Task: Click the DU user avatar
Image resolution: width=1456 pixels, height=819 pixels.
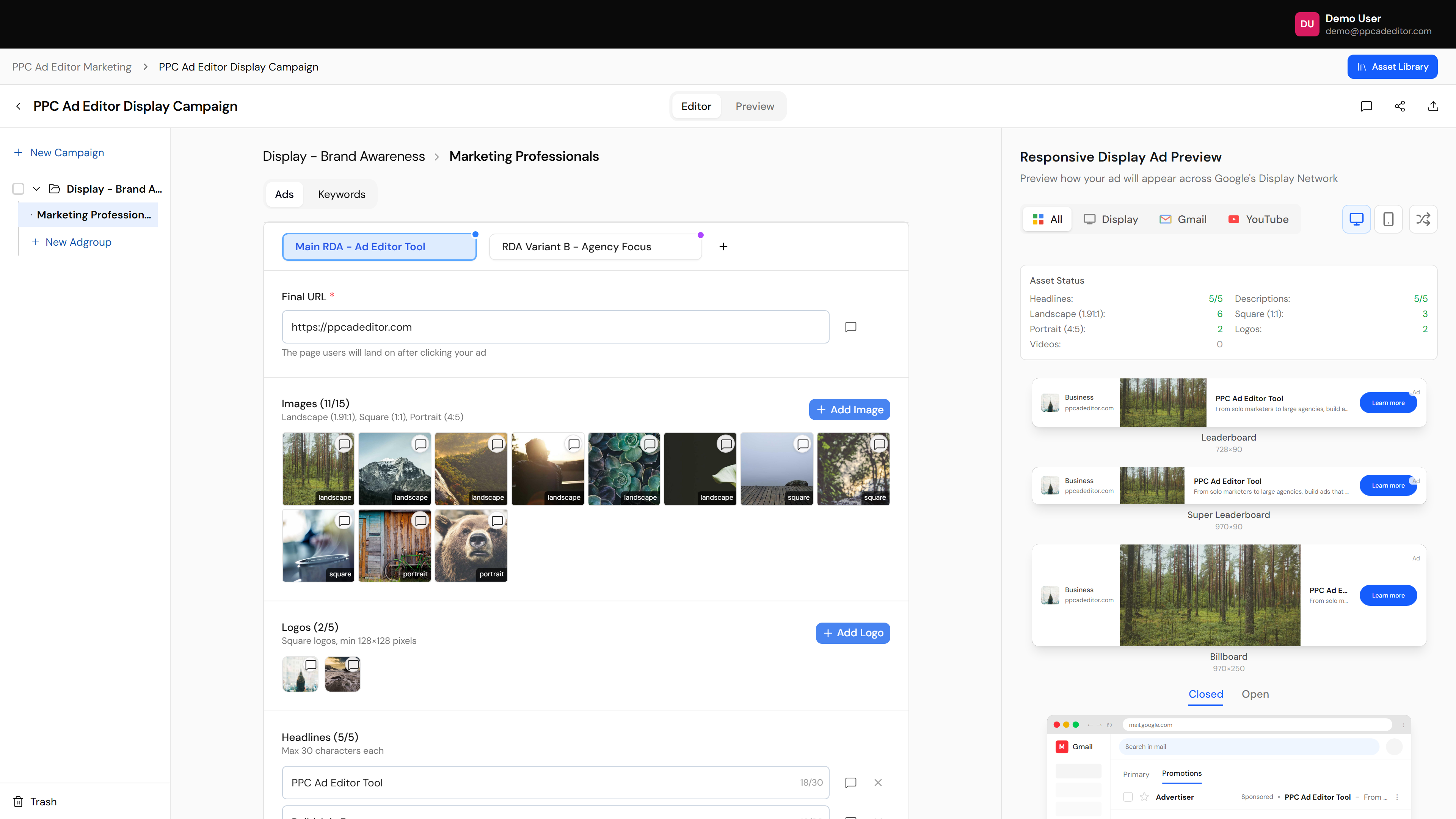Action: [x=1307, y=24]
